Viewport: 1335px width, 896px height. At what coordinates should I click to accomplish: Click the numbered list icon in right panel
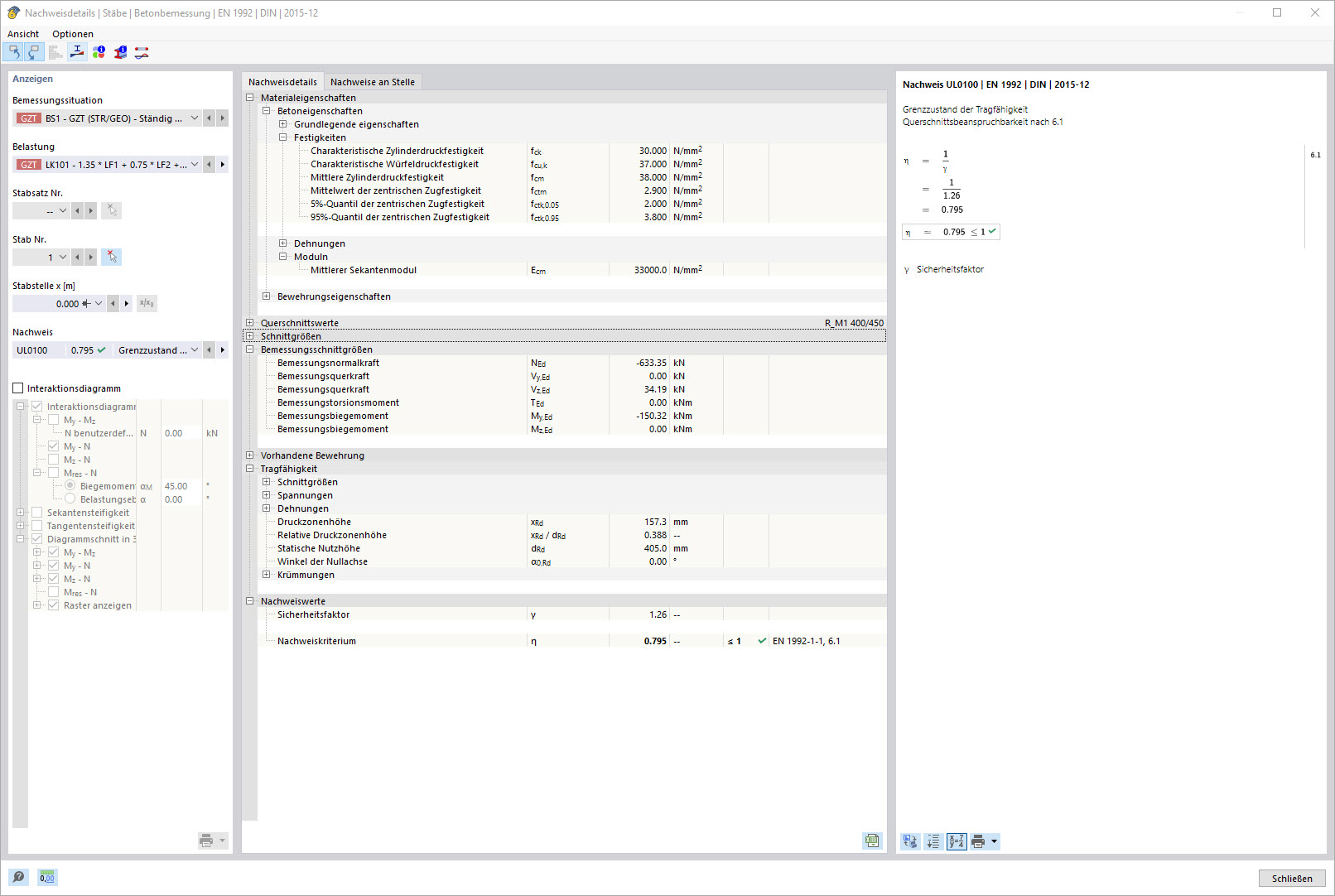(933, 841)
